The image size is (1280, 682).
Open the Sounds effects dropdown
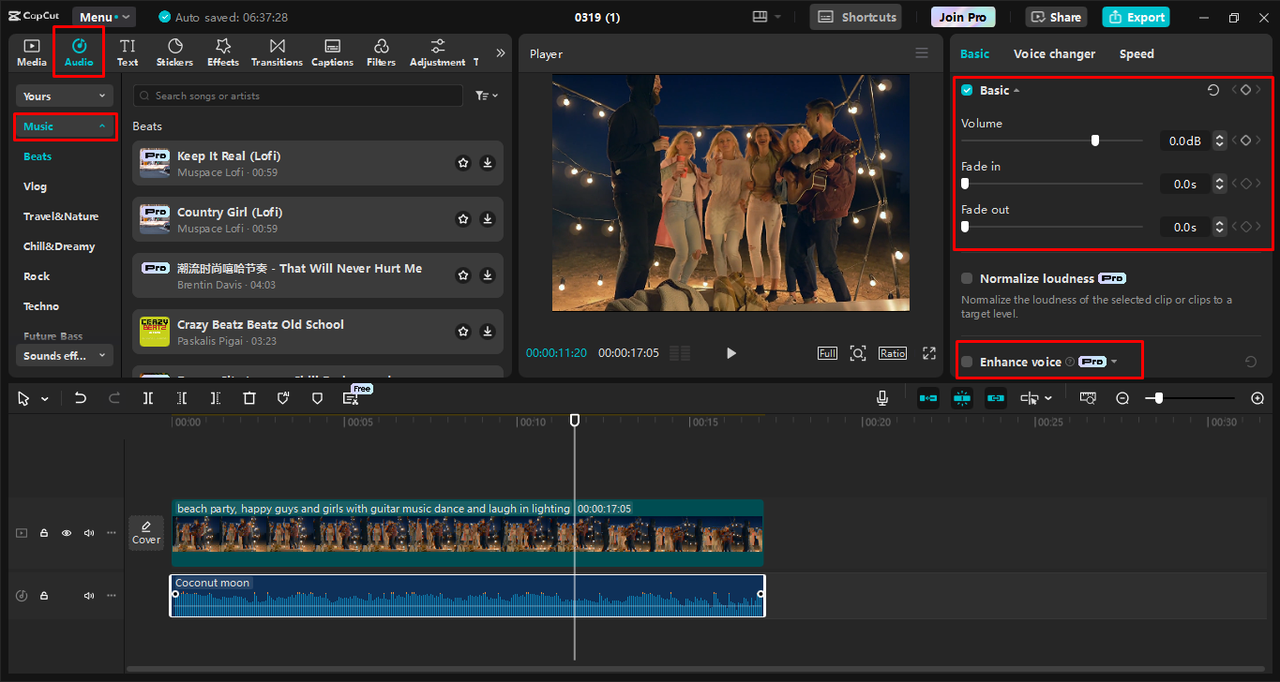(x=65, y=356)
